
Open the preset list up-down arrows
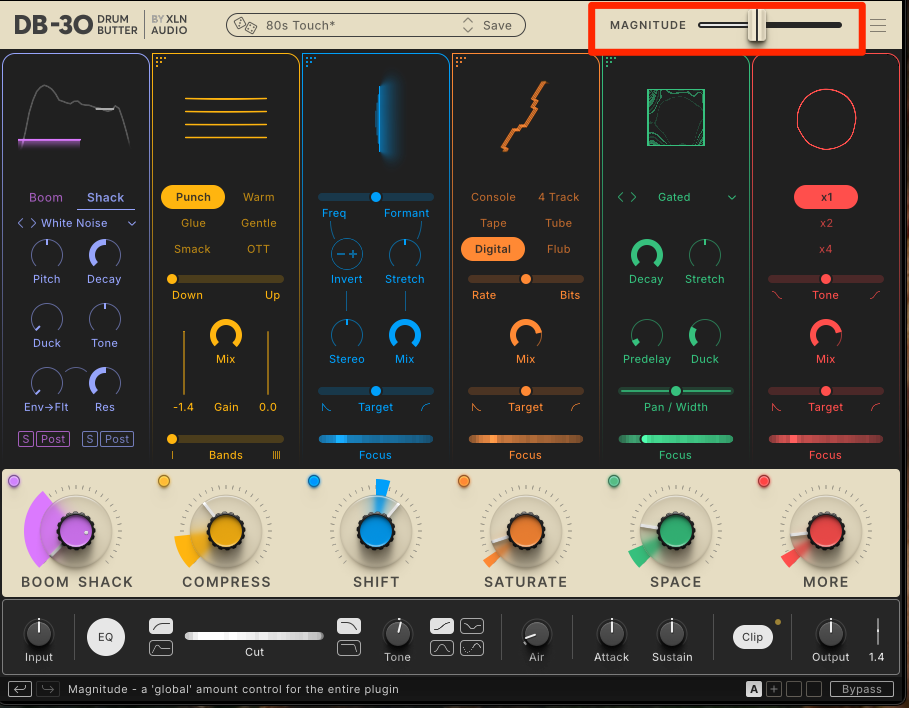[x=468, y=25]
